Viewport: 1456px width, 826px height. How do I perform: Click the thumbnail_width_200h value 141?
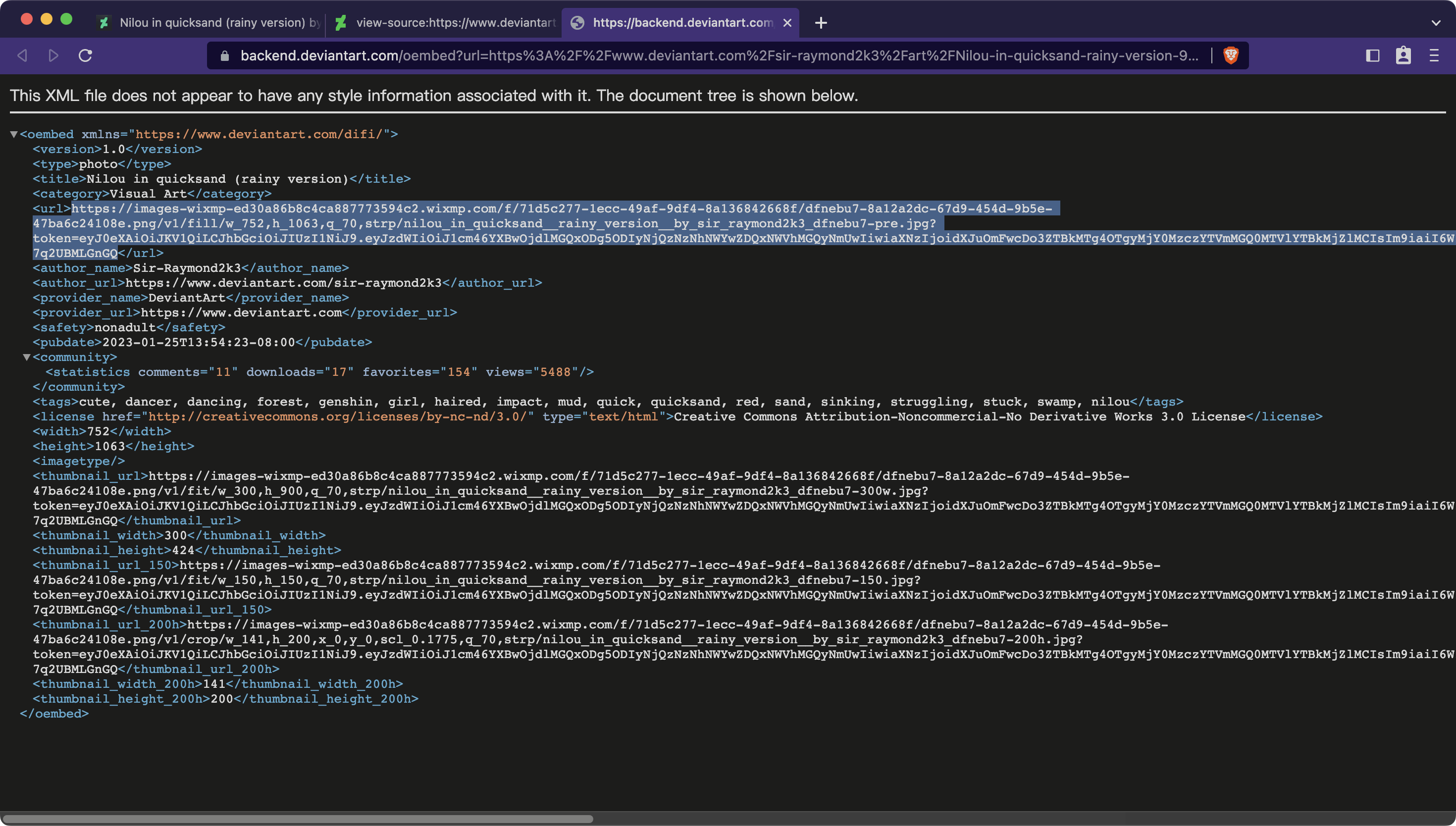click(214, 684)
